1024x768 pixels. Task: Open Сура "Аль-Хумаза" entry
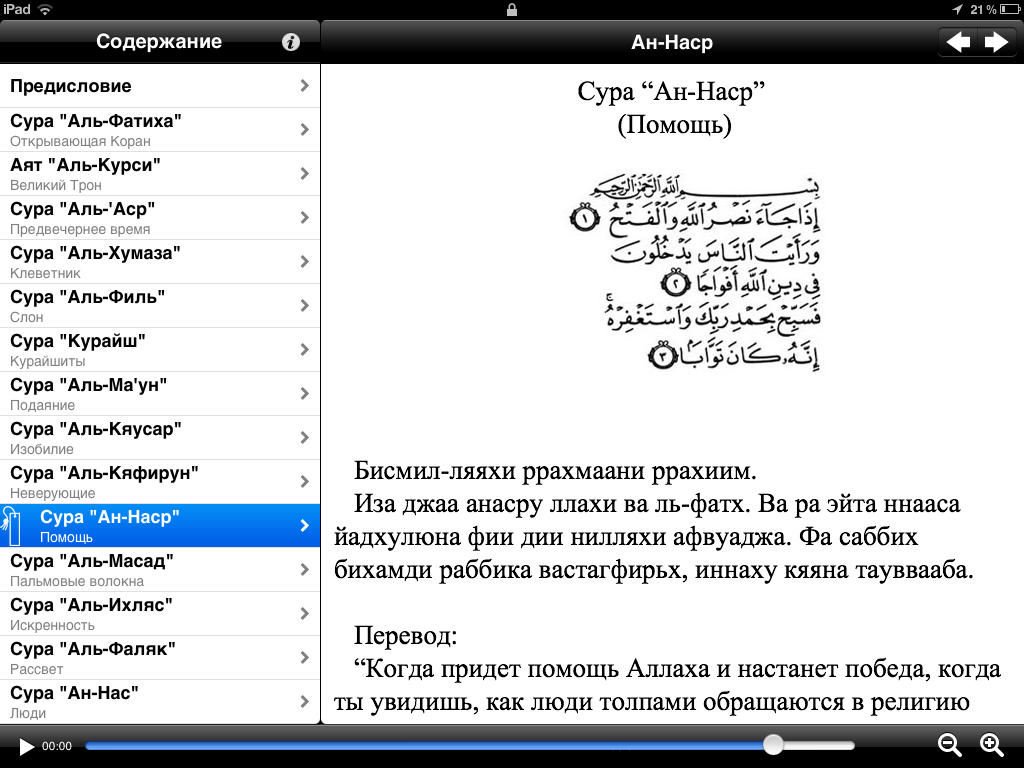[x=160, y=262]
